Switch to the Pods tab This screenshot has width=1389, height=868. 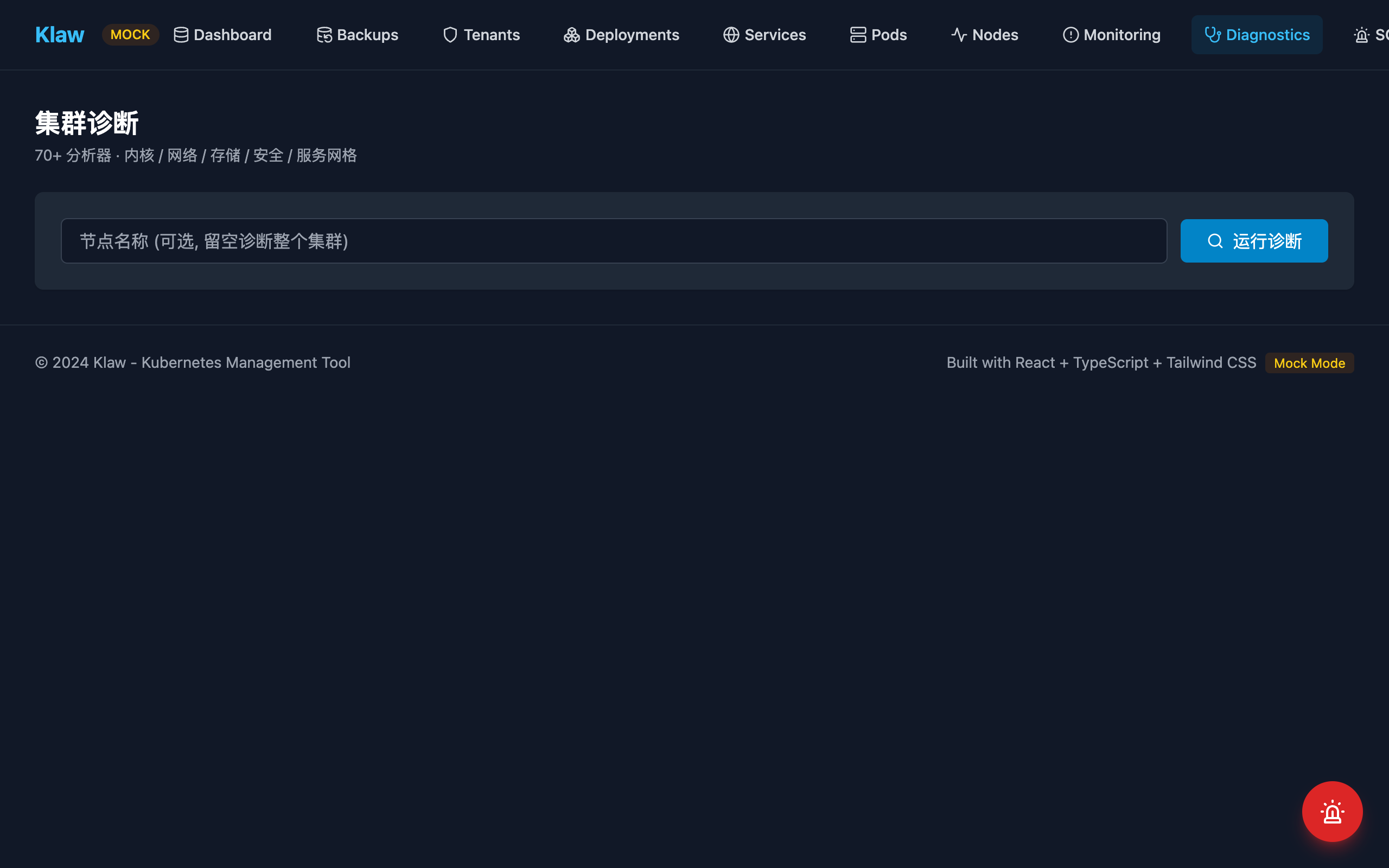pyautogui.click(x=879, y=35)
